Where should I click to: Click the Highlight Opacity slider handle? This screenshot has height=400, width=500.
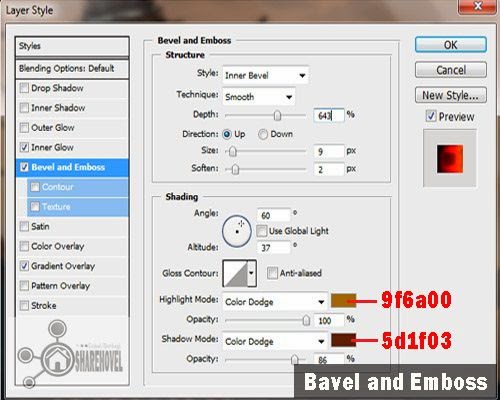(x=306, y=320)
